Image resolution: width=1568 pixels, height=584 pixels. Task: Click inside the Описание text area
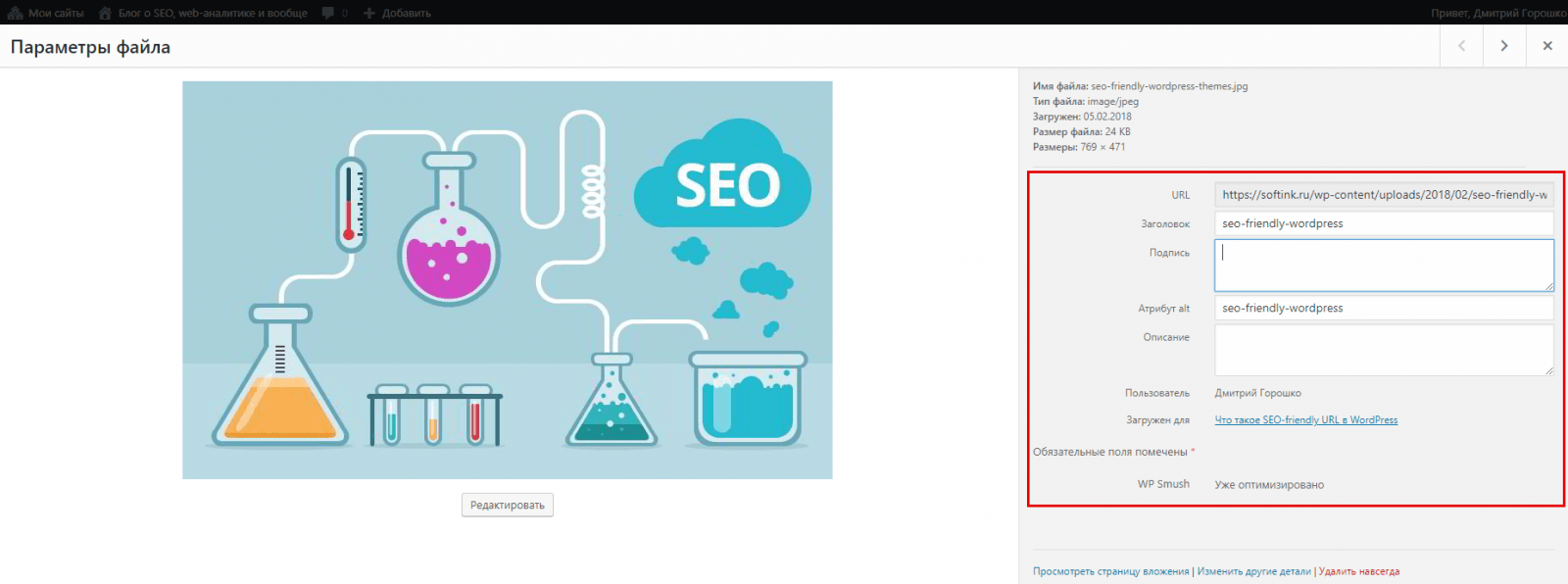pyautogui.click(x=1384, y=350)
